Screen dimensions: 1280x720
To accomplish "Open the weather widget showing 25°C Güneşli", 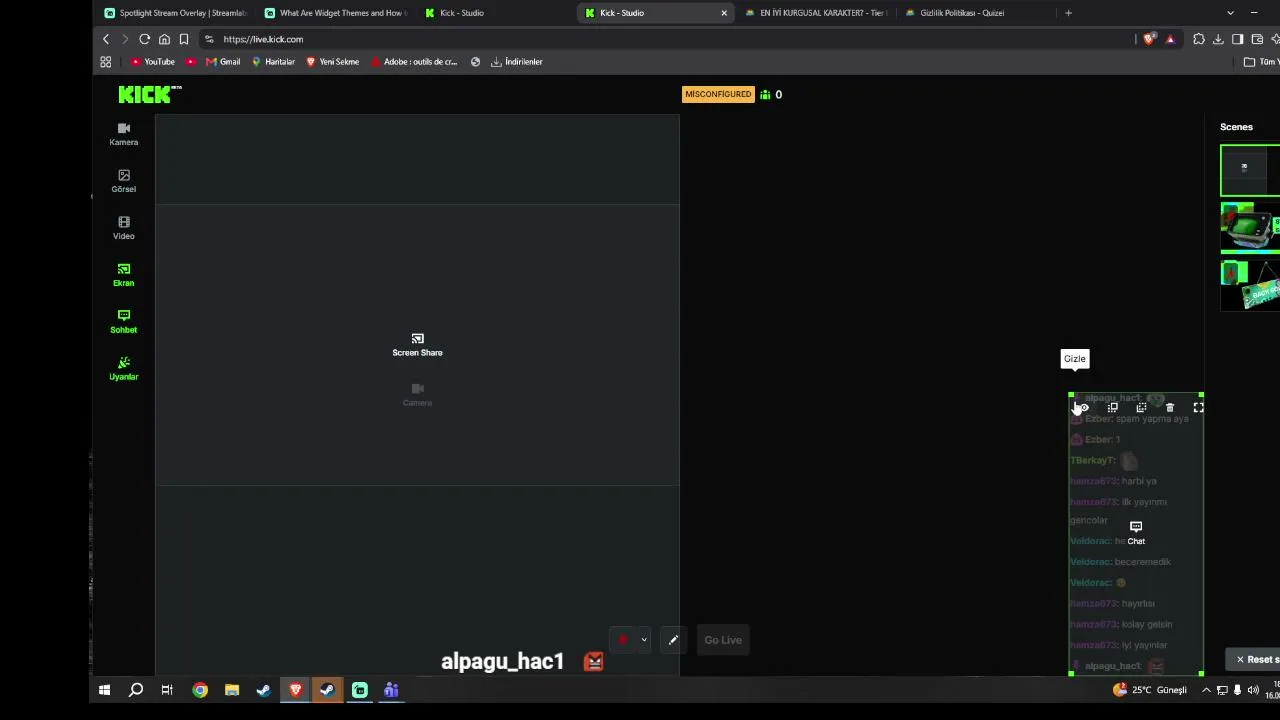I will (1149, 690).
